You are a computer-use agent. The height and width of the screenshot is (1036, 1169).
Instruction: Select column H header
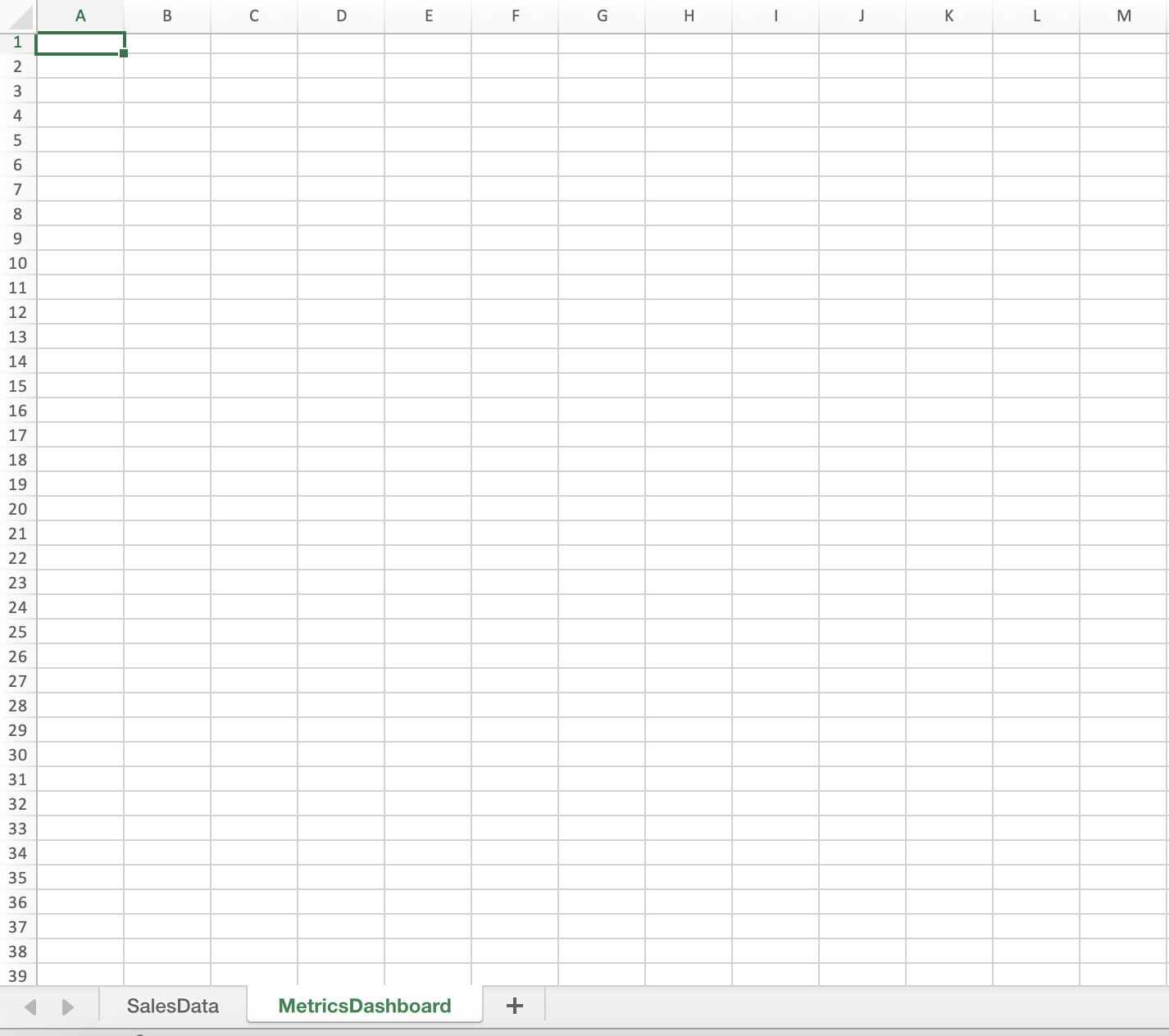pos(688,16)
